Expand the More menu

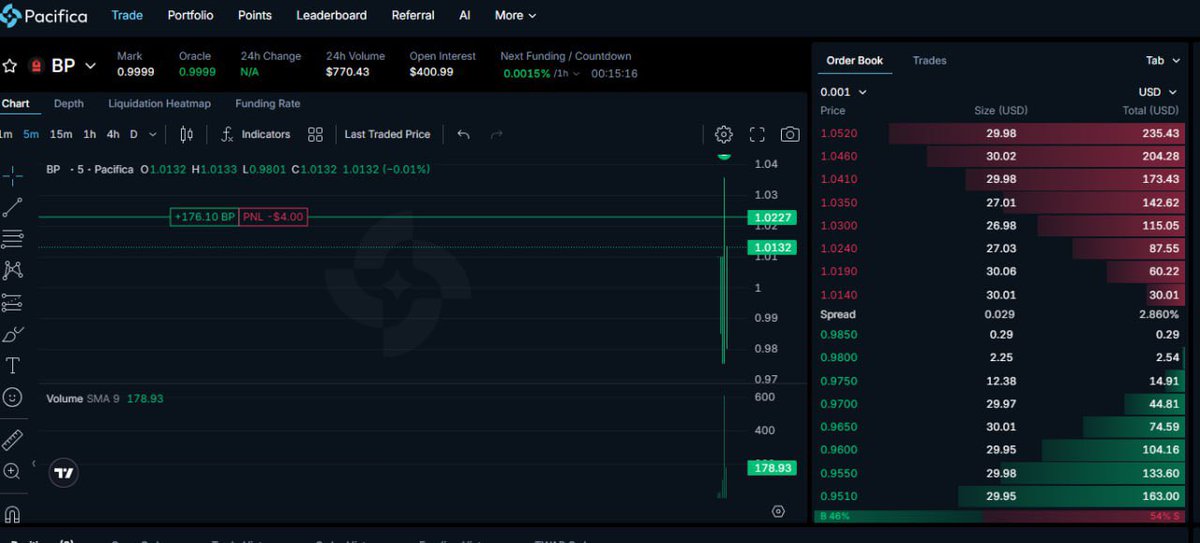515,15
